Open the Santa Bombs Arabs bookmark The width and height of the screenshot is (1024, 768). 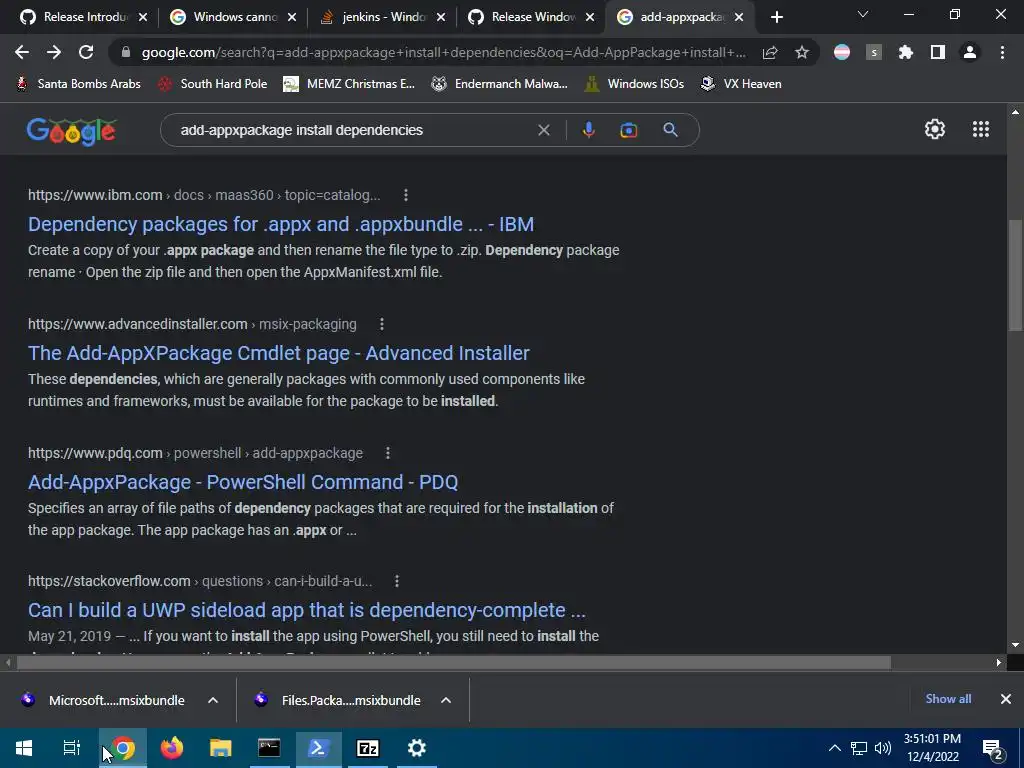(78, 84)
